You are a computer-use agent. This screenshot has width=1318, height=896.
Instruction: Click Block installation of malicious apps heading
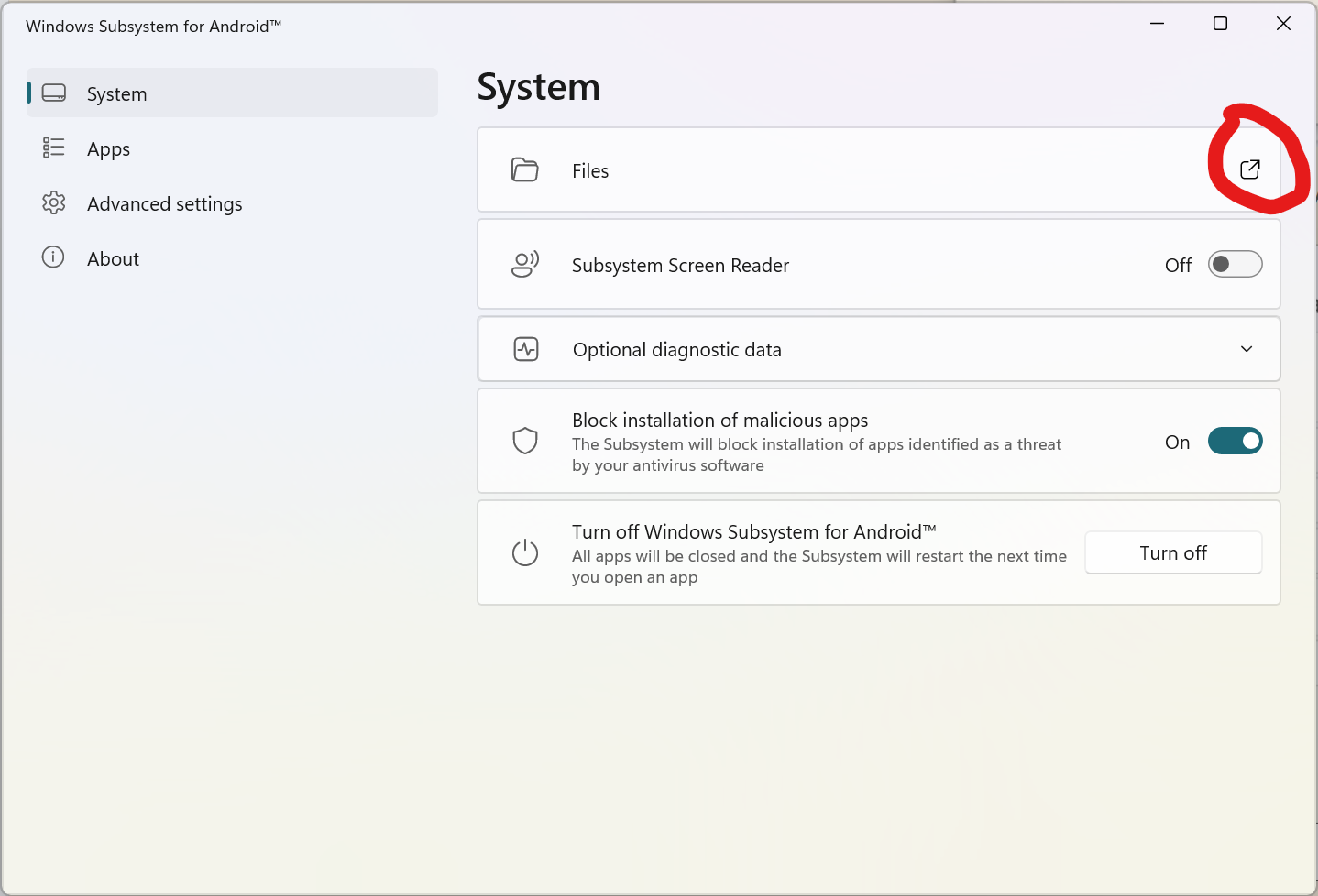(719, 421)
